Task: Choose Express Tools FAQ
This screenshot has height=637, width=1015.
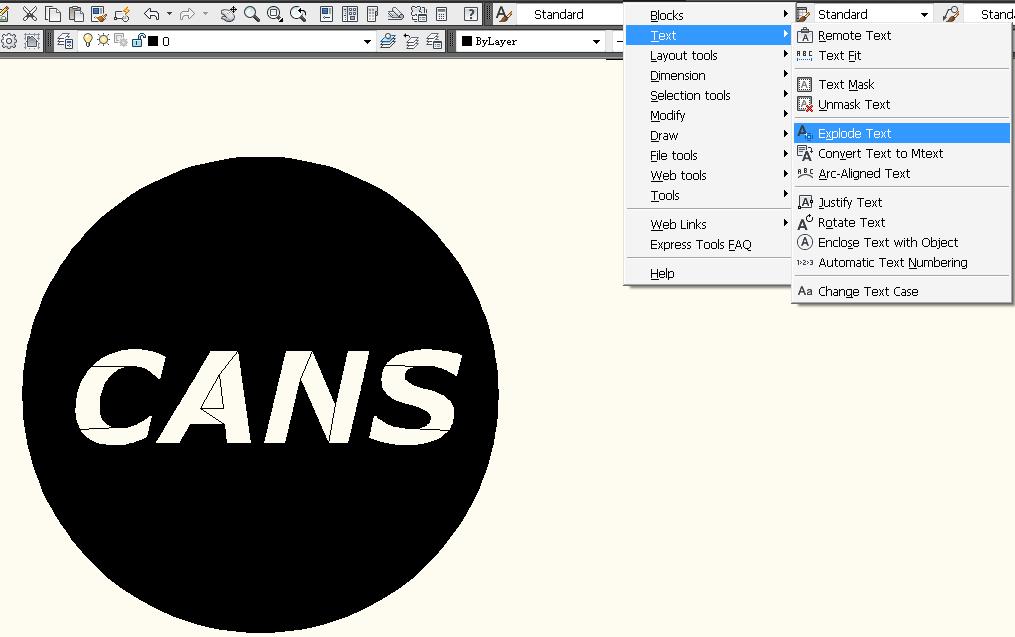Action: (x=708, y=245)
